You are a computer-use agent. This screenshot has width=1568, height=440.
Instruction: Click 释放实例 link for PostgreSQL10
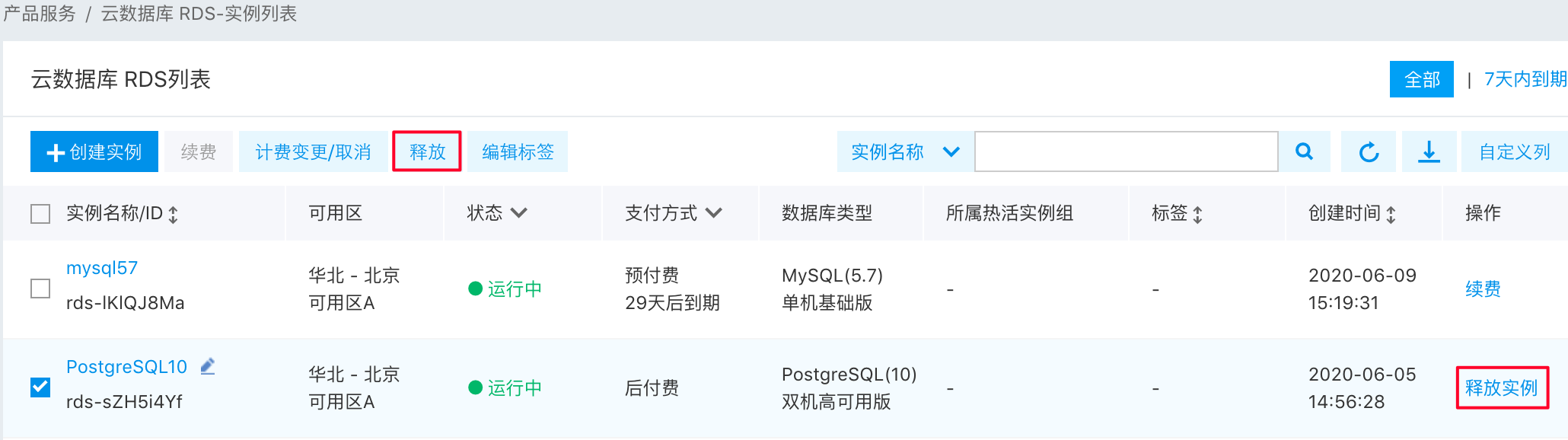[1502, 387]
